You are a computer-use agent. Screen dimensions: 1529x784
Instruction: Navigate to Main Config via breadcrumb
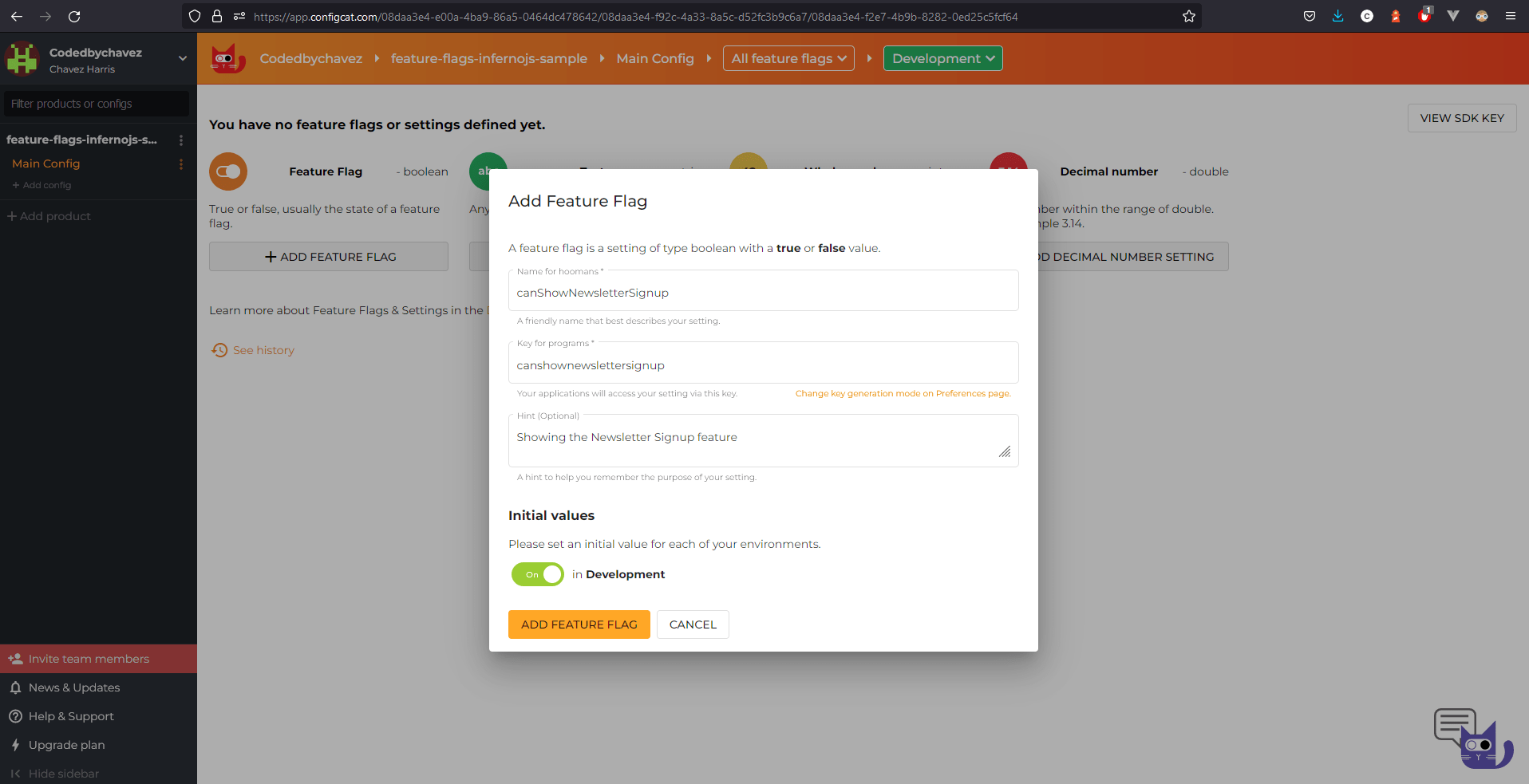(x=655, y=57)
